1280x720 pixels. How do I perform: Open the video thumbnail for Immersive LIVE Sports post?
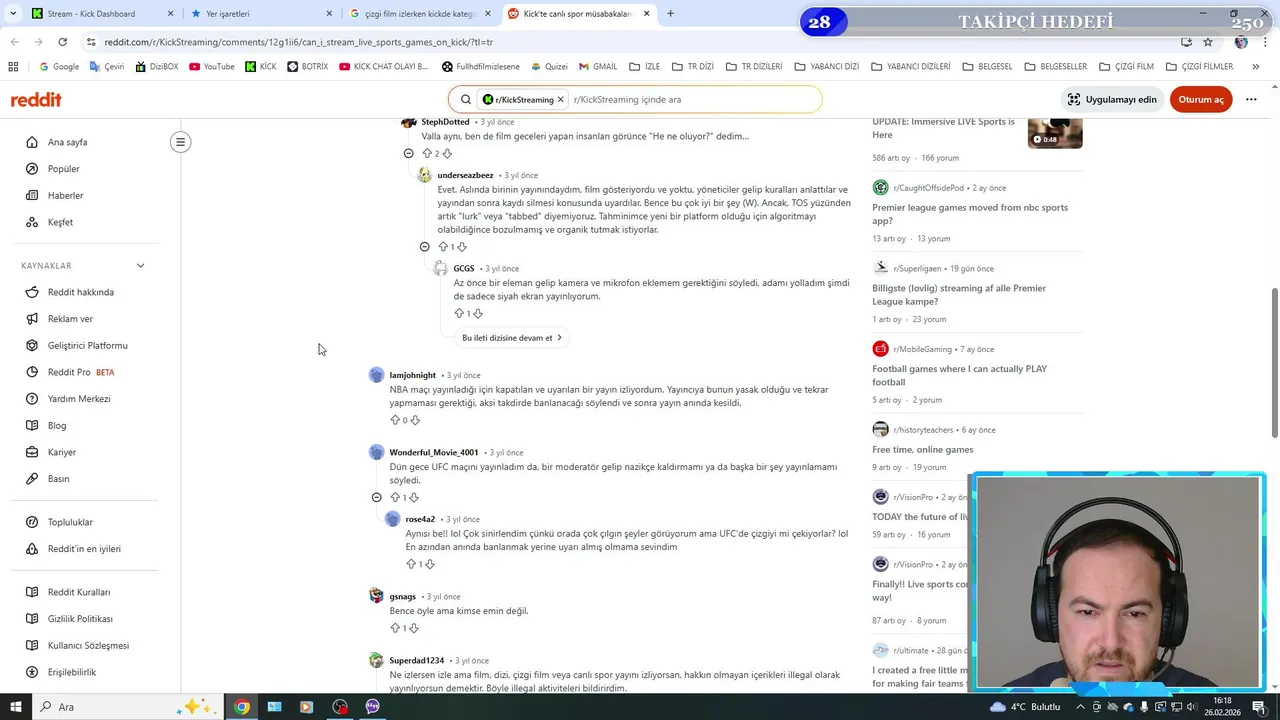pyautogui.click(x=1055, y=132)
